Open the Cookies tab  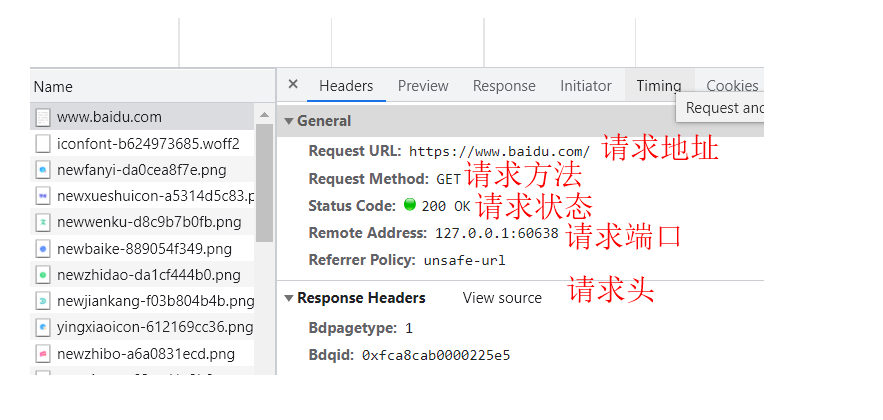pyautogui.click(x=732, y=86)
